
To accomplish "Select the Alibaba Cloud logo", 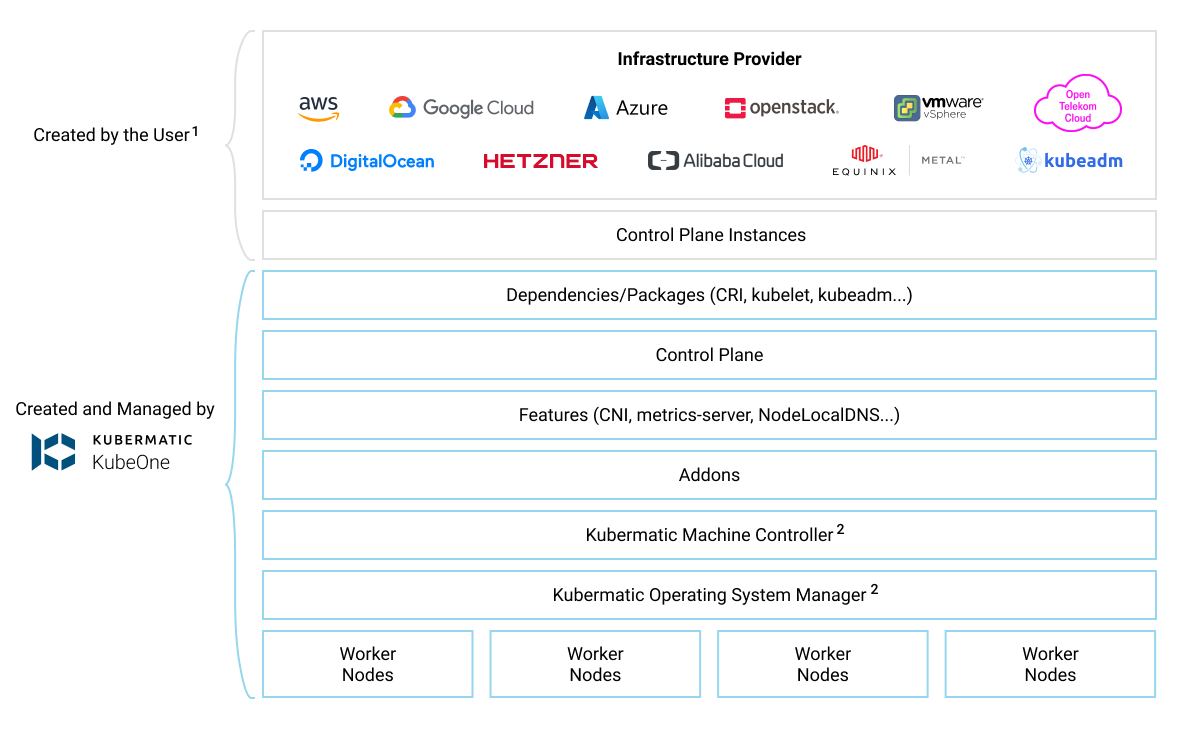I will 715,160.
